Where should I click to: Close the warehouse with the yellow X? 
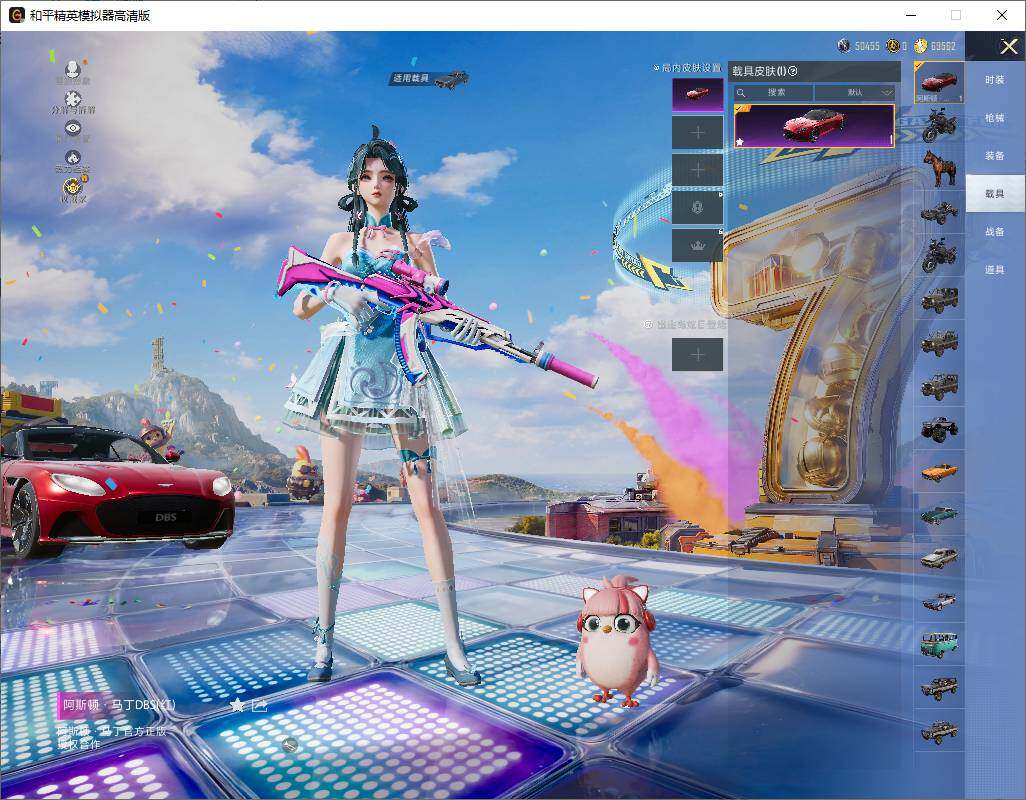[1008, 46]
